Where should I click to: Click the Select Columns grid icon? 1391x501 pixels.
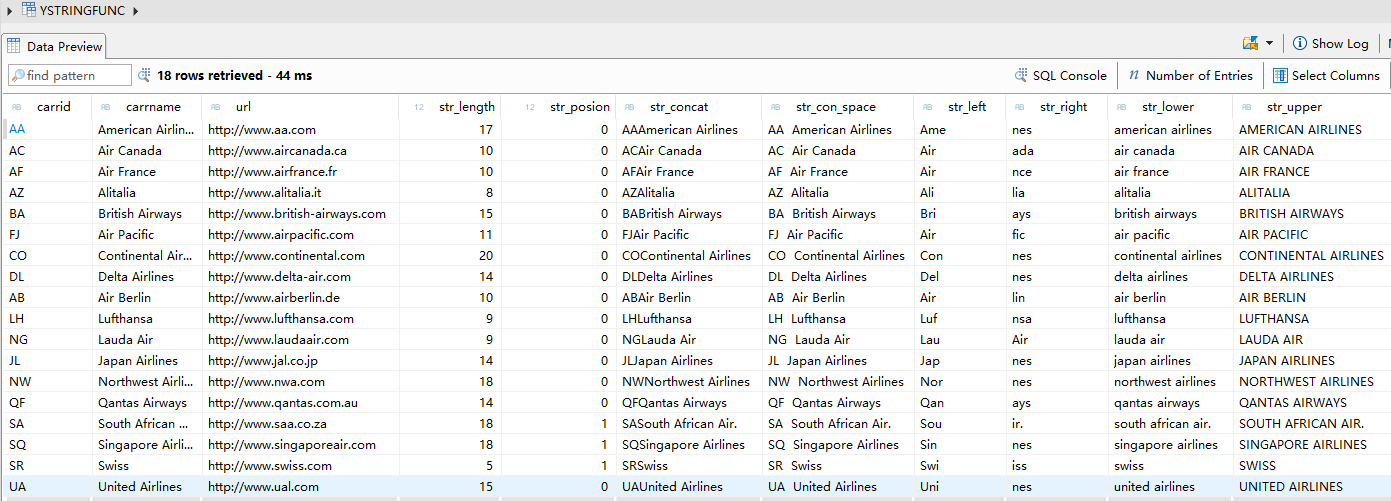coord(1280,75)
